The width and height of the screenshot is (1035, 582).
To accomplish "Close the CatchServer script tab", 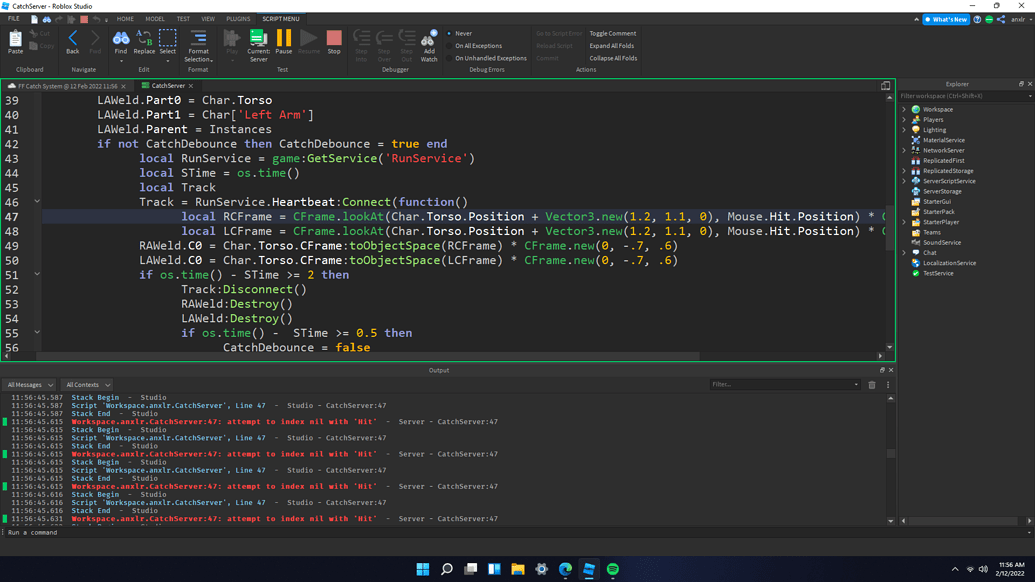I will [x=191, y=86].
